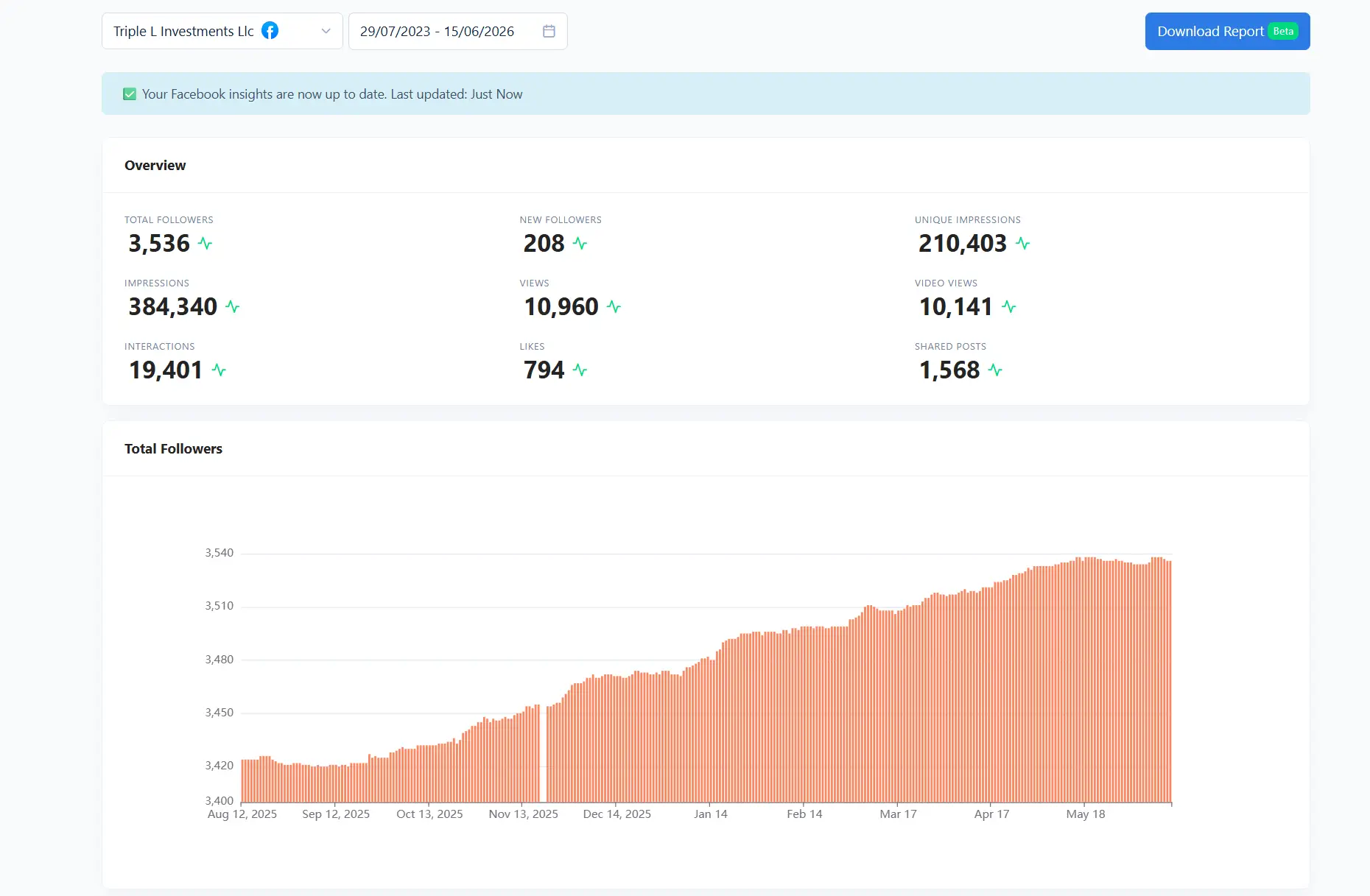
Task: Click the trend icon beside New Followers 208
Action: pos(580,244)
